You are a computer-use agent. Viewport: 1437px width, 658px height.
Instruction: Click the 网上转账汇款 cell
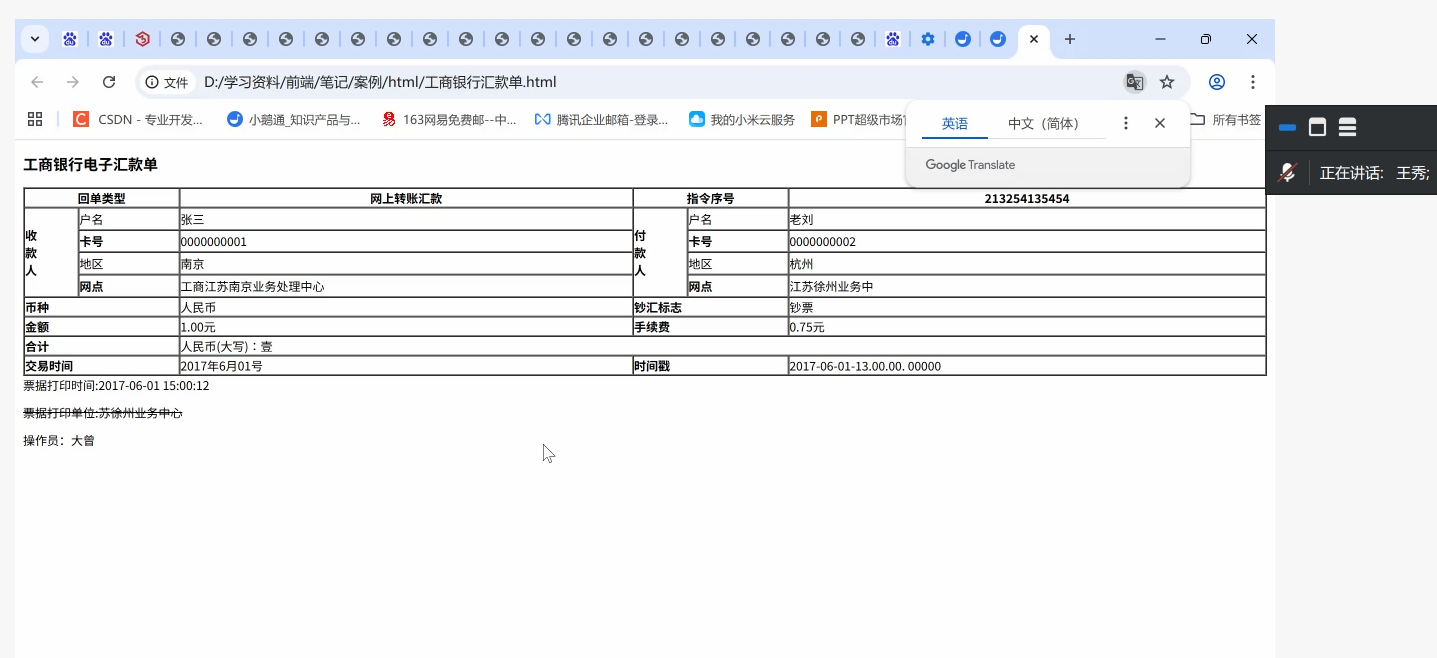pos(406,198)
